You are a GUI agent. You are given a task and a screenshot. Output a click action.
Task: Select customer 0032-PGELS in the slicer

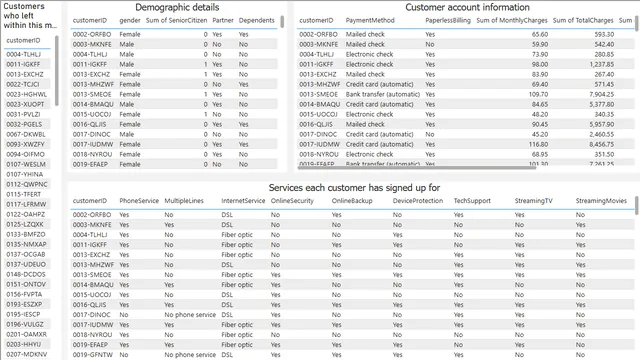27,124
